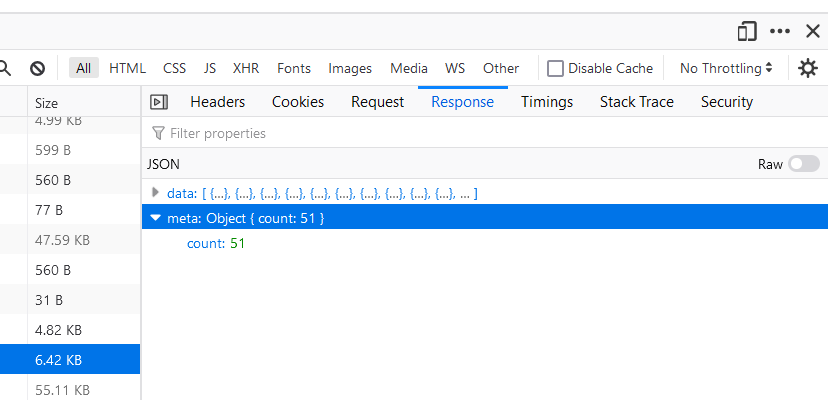
Task: Filter requests by WS
Action: pos(455,69)
